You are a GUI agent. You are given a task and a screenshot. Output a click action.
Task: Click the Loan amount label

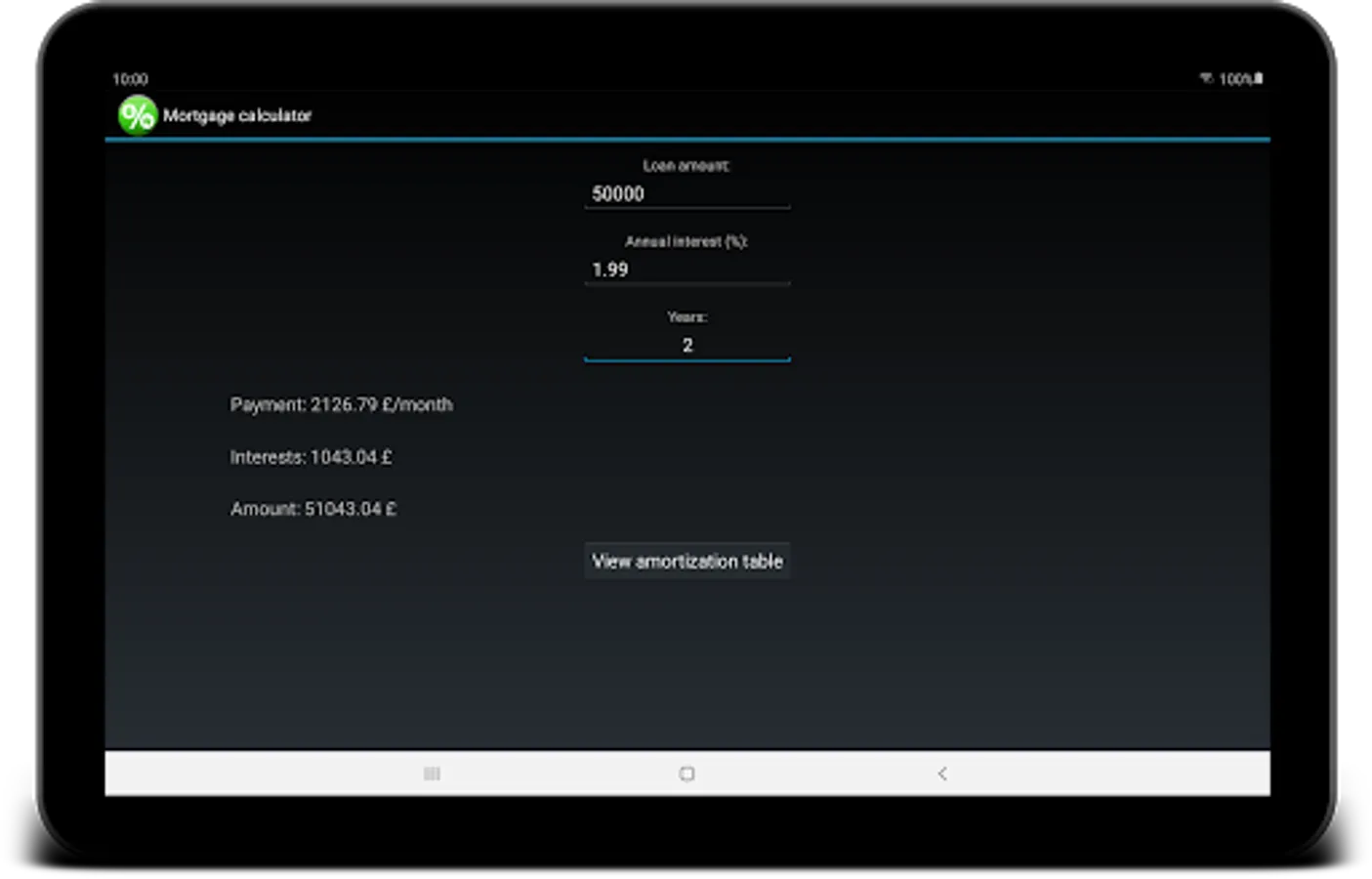tap(686, 166)
